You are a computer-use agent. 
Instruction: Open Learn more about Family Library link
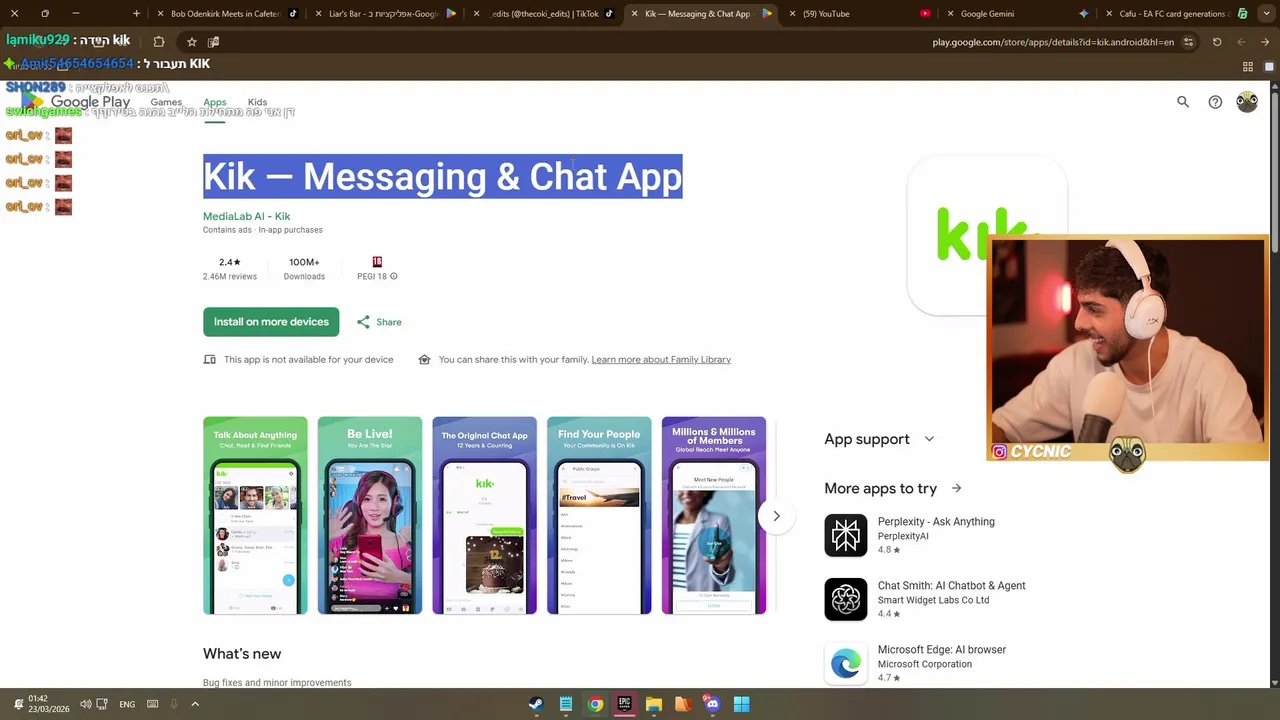(x=661, y=359)
